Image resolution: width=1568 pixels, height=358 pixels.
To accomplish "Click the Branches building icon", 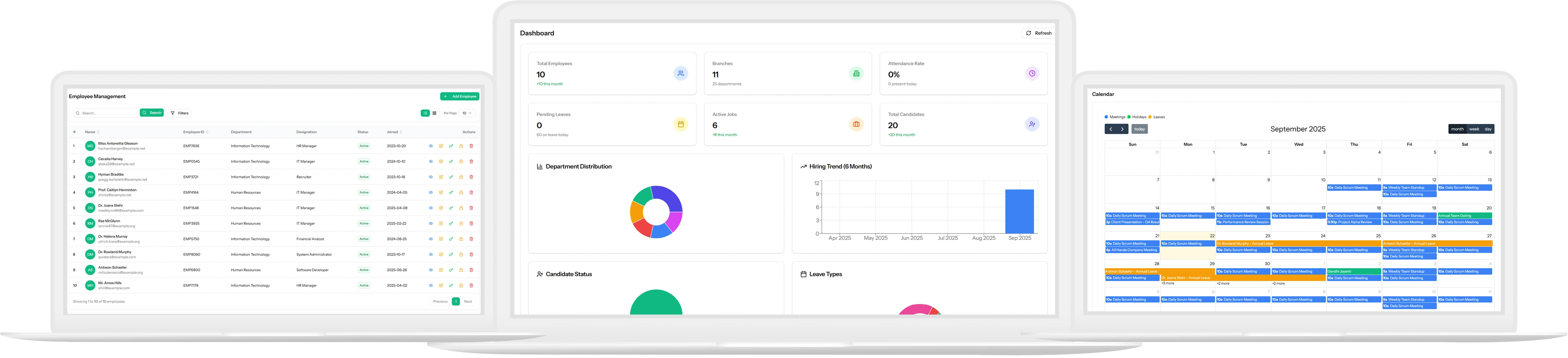I will pyautogui.click(x=856, y=74).
